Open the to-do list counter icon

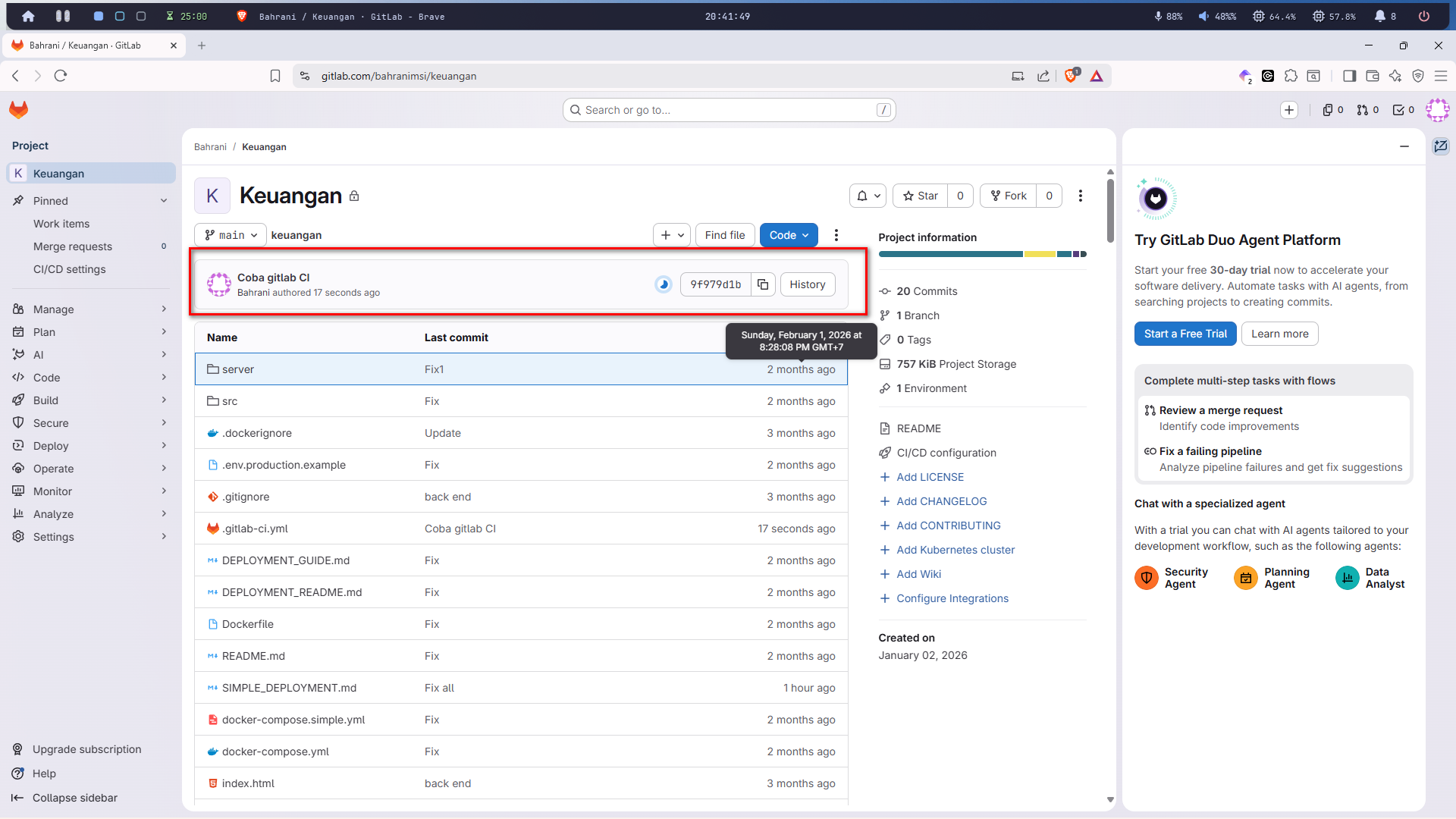pos(1404,110)
